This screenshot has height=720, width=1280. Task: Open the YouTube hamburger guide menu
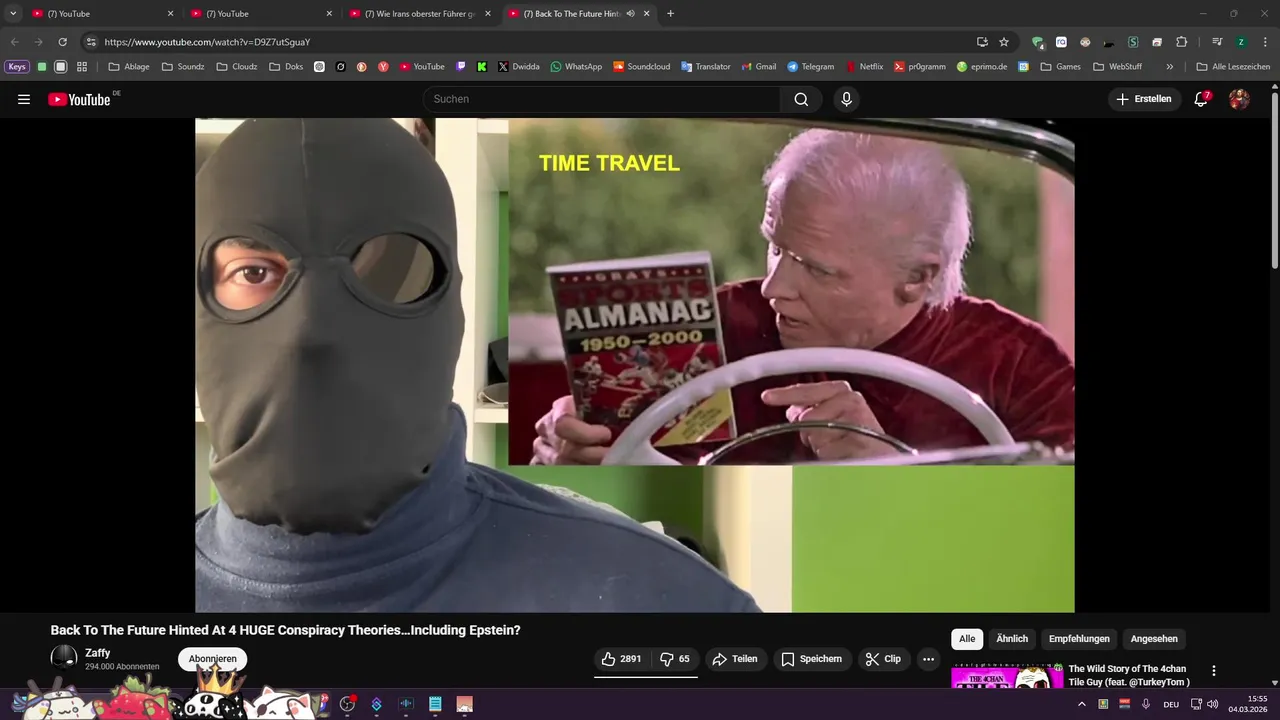coord(24,99)
